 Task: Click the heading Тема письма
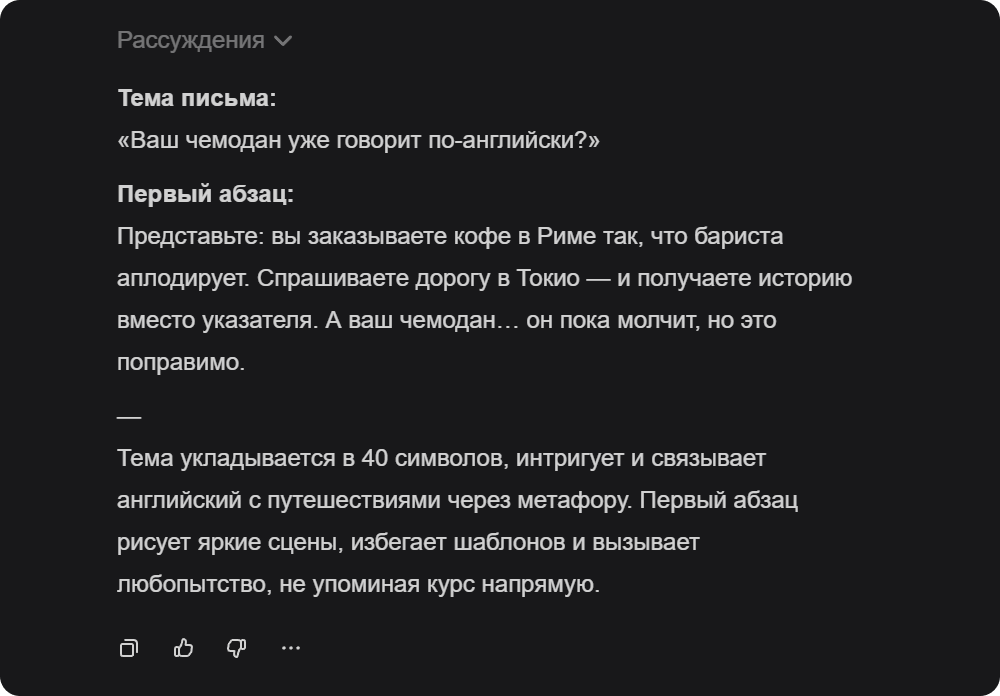pyautogui.click(x=197, y=98)
